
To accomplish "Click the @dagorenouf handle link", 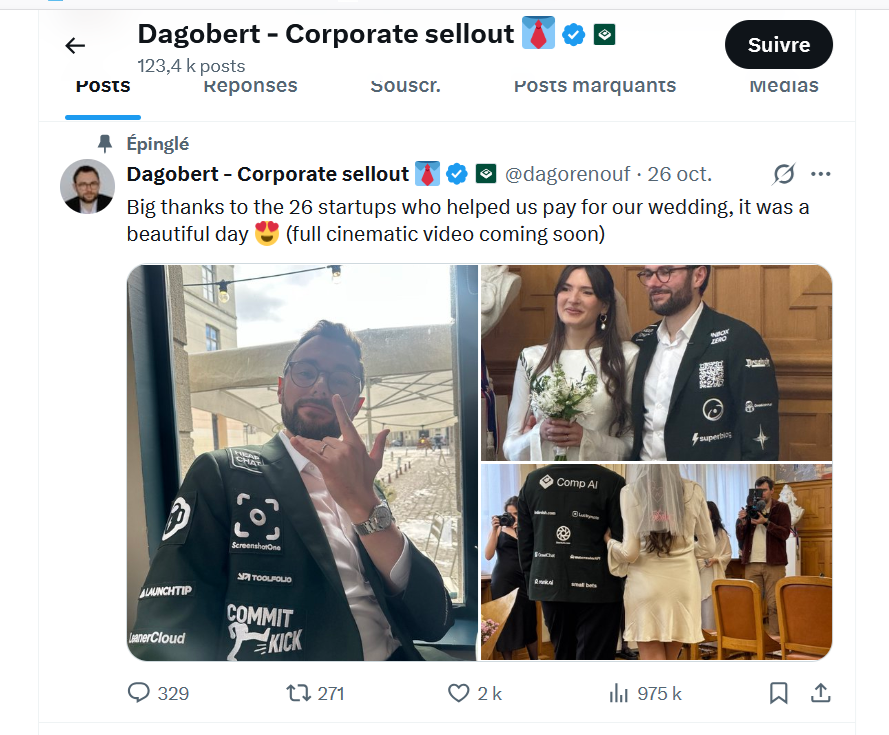I will [567, 175].
